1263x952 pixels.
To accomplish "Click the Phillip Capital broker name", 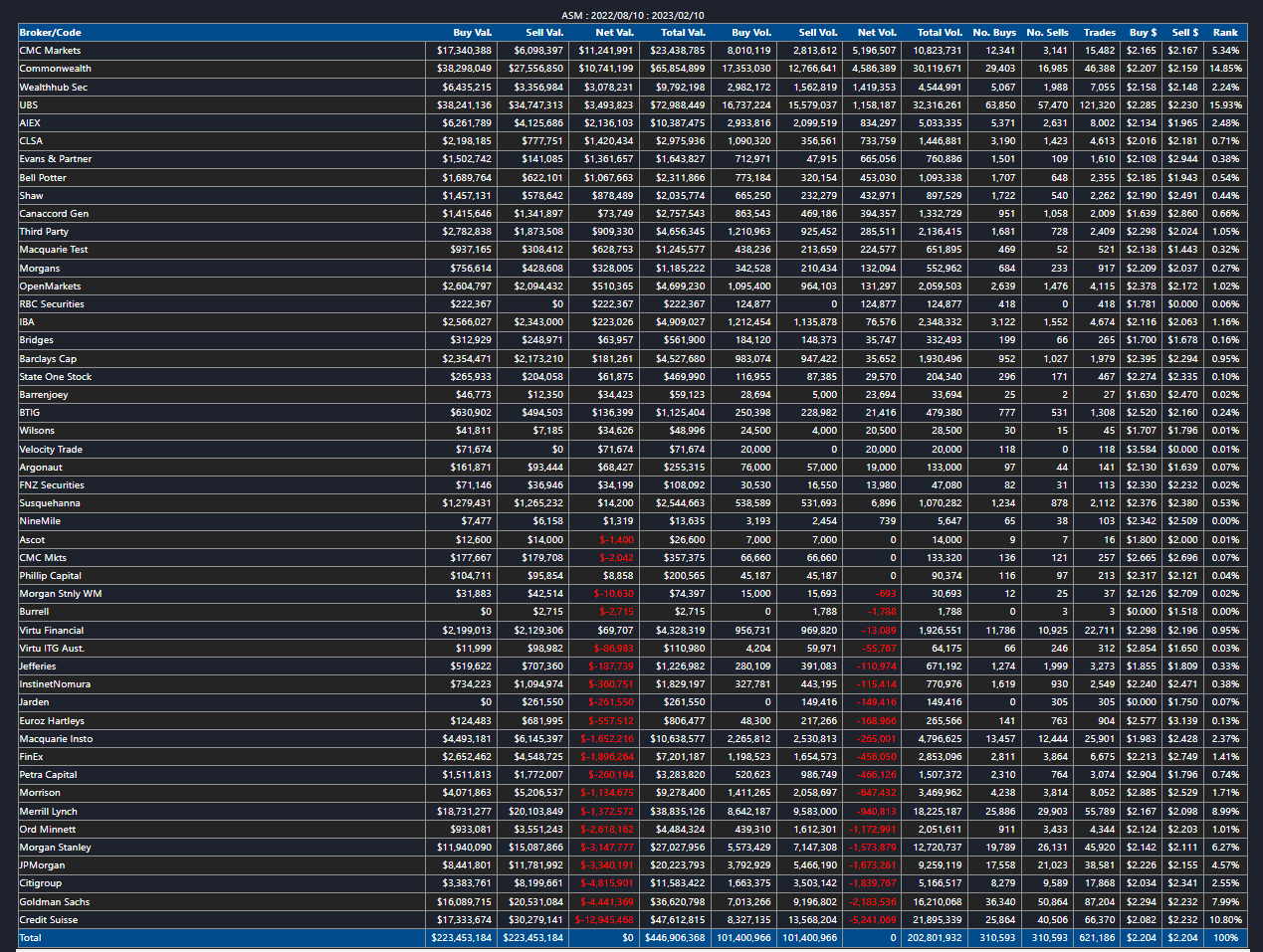I will [51, 576].
